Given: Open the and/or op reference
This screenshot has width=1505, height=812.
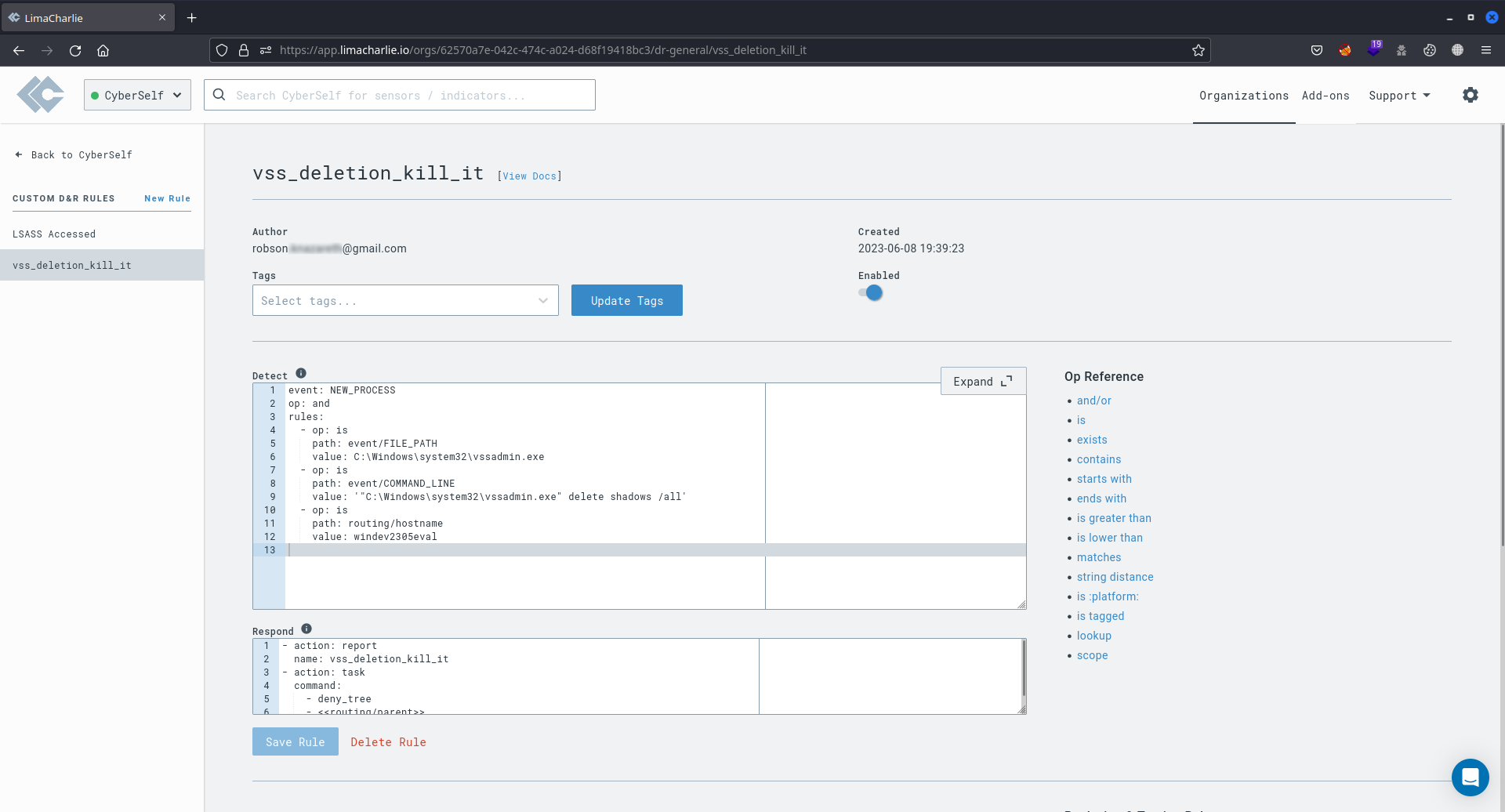Looking at the screenshot, I should pyautogui.click(x=1093, y=401).
